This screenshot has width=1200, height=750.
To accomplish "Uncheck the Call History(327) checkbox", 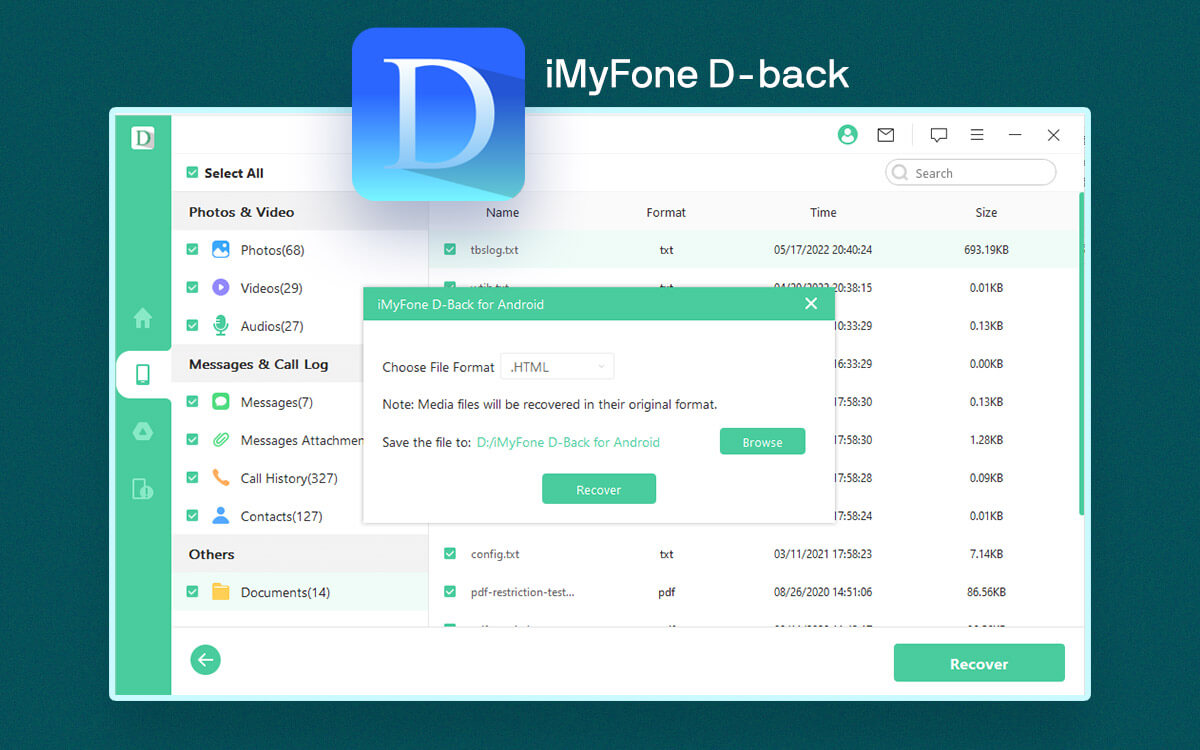I will point(192,478).
